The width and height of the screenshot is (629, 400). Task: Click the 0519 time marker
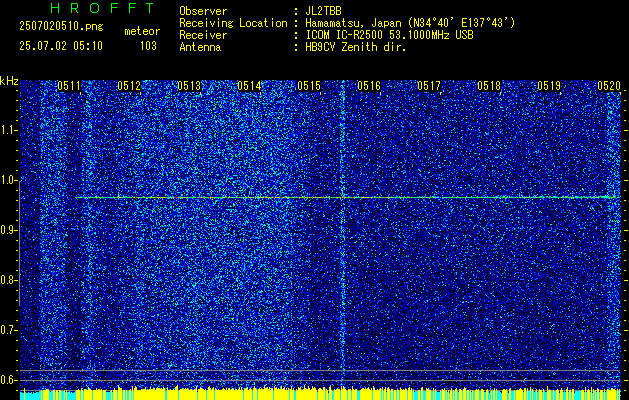pyautogui.click(x=549, y=85)
